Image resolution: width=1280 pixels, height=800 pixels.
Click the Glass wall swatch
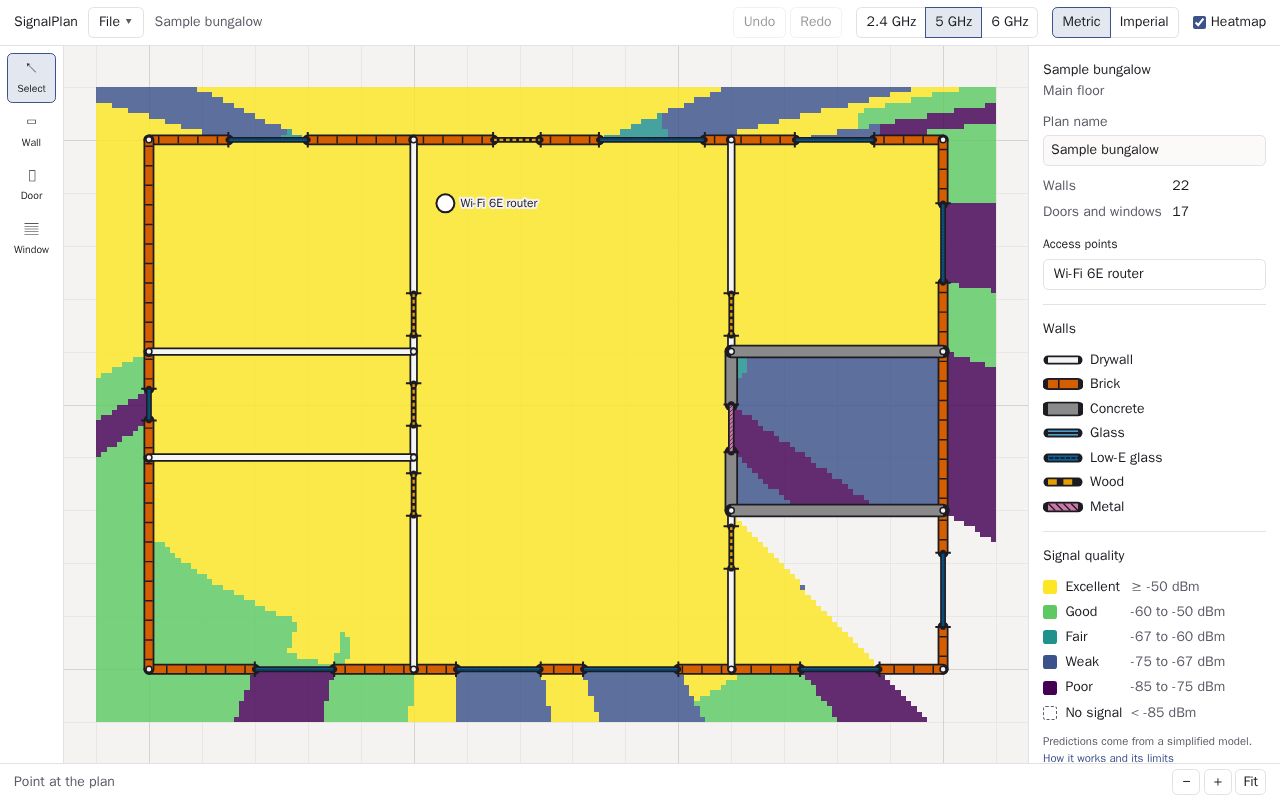[x=1063, y=433]
